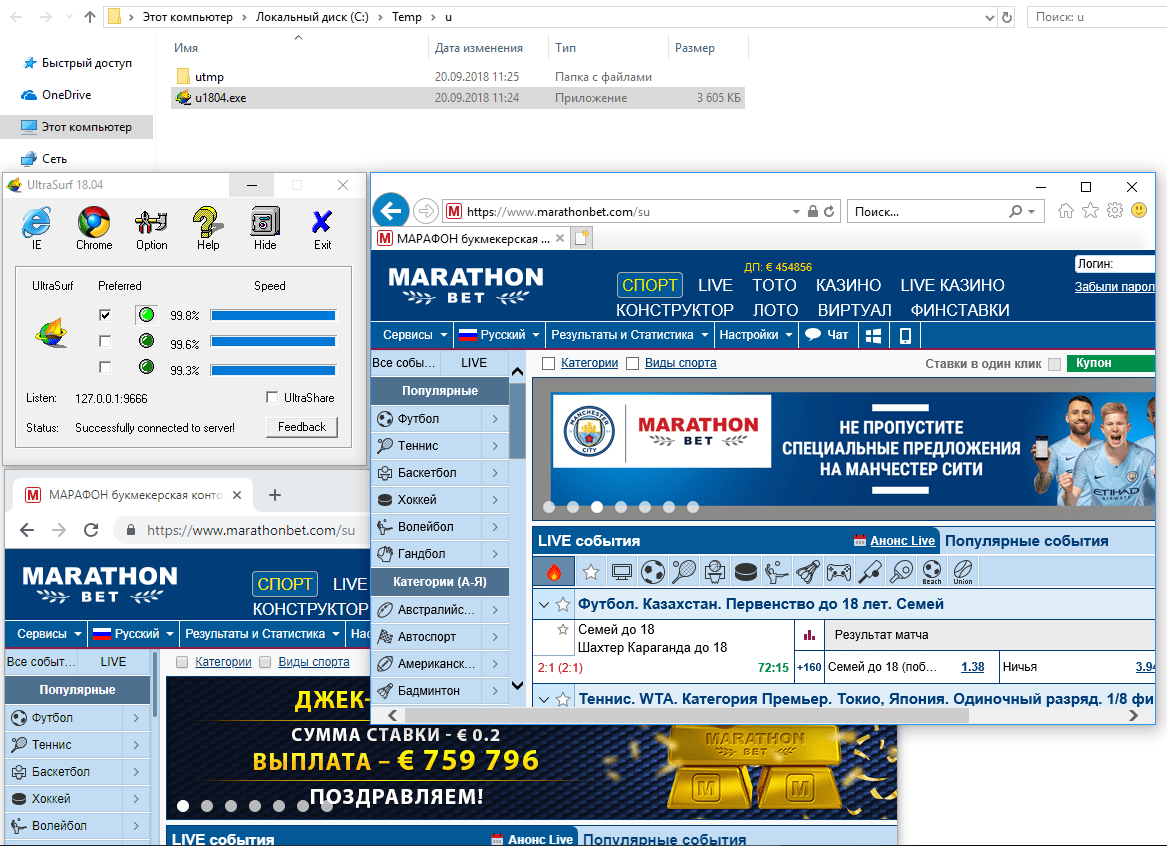This screenshot has width=1167, height=846.
Task: Click the Internet Explorer back arrow button
Action: click(391, 211)
